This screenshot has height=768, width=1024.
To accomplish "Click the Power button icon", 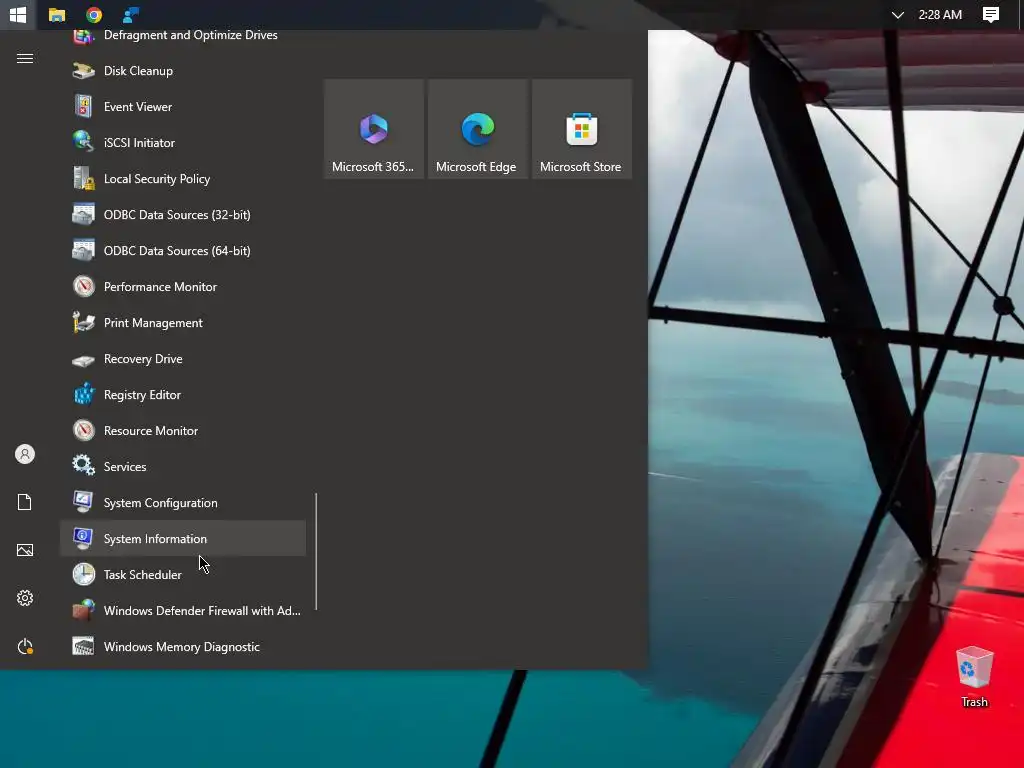I will (25, 646).
